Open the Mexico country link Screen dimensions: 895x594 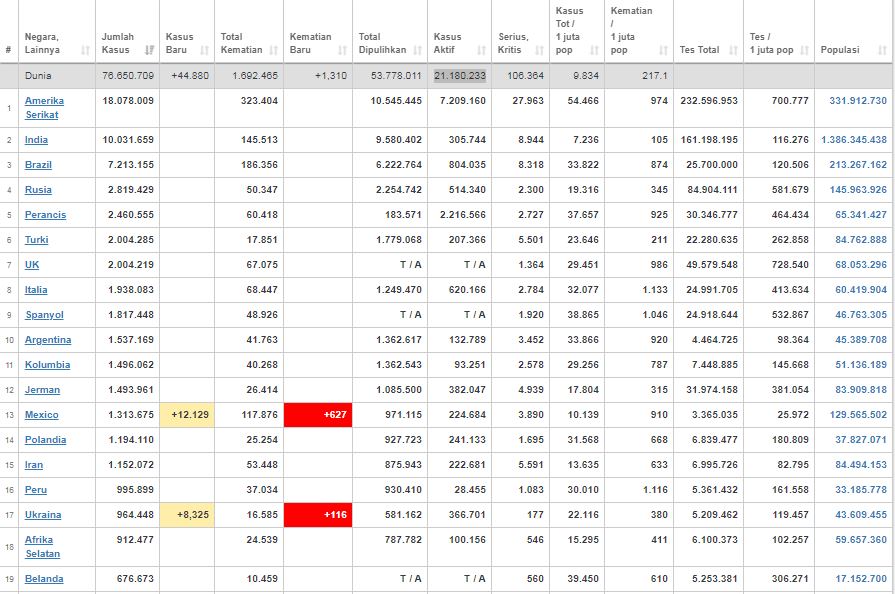click(42, 415)
